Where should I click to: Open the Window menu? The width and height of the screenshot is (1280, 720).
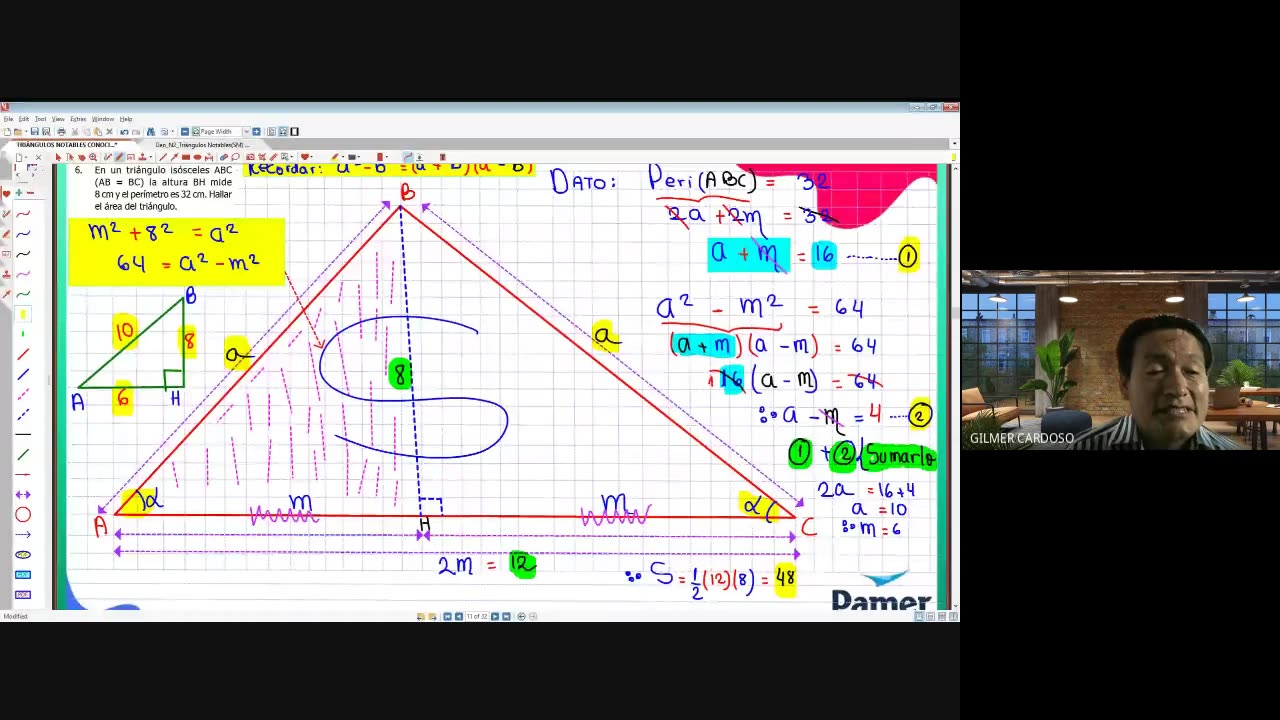[x=103, y=119]
